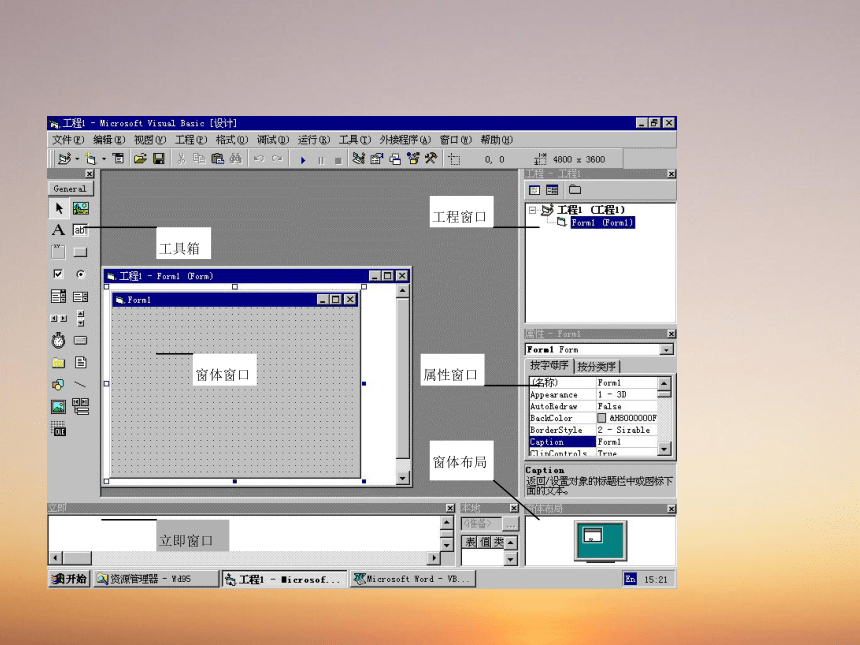Select the vertical scrollbar control tool
Screen dimensions: 860x645
[x=81, y=318]
